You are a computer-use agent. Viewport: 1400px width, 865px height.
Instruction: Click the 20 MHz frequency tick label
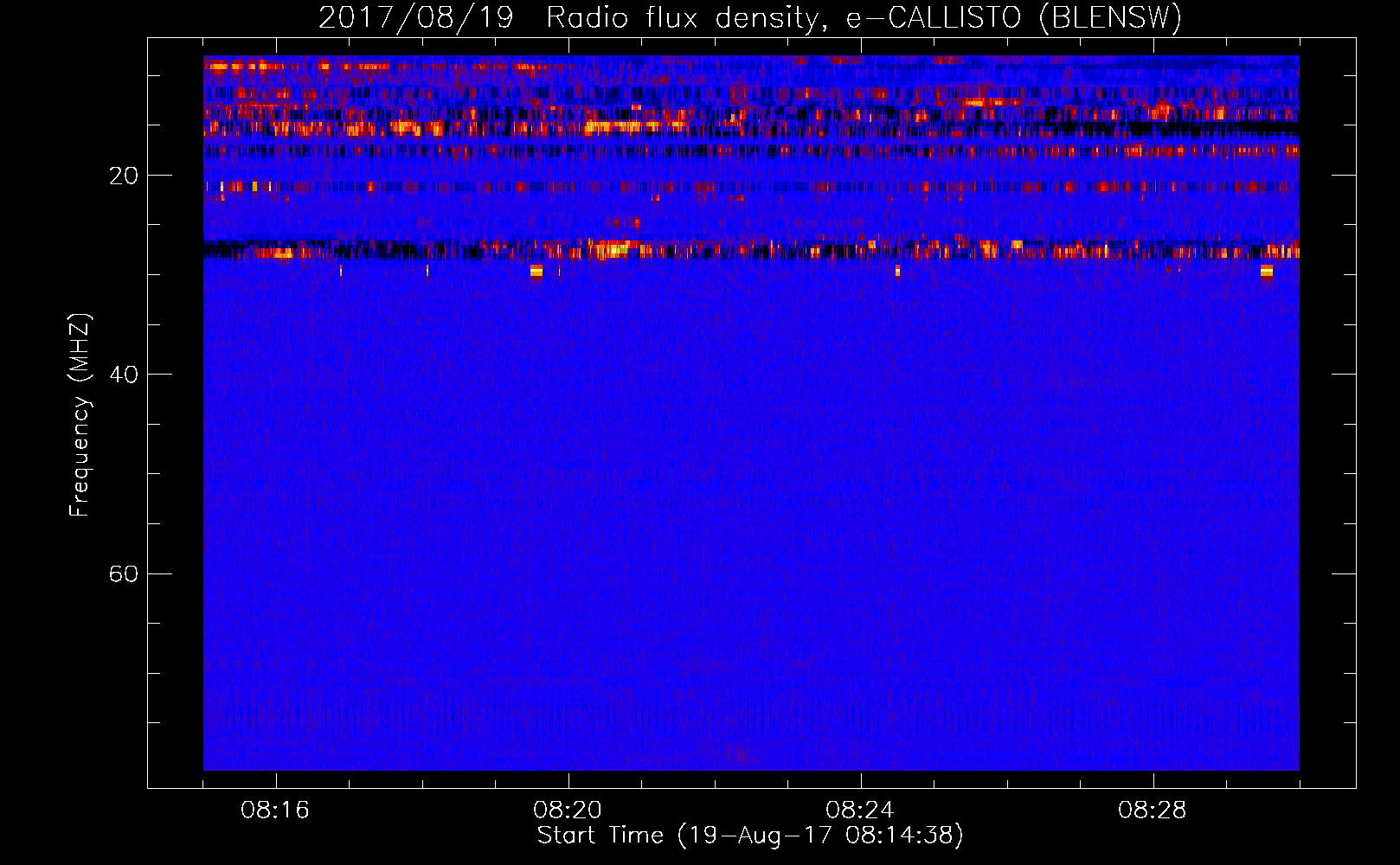coord(124,176)
